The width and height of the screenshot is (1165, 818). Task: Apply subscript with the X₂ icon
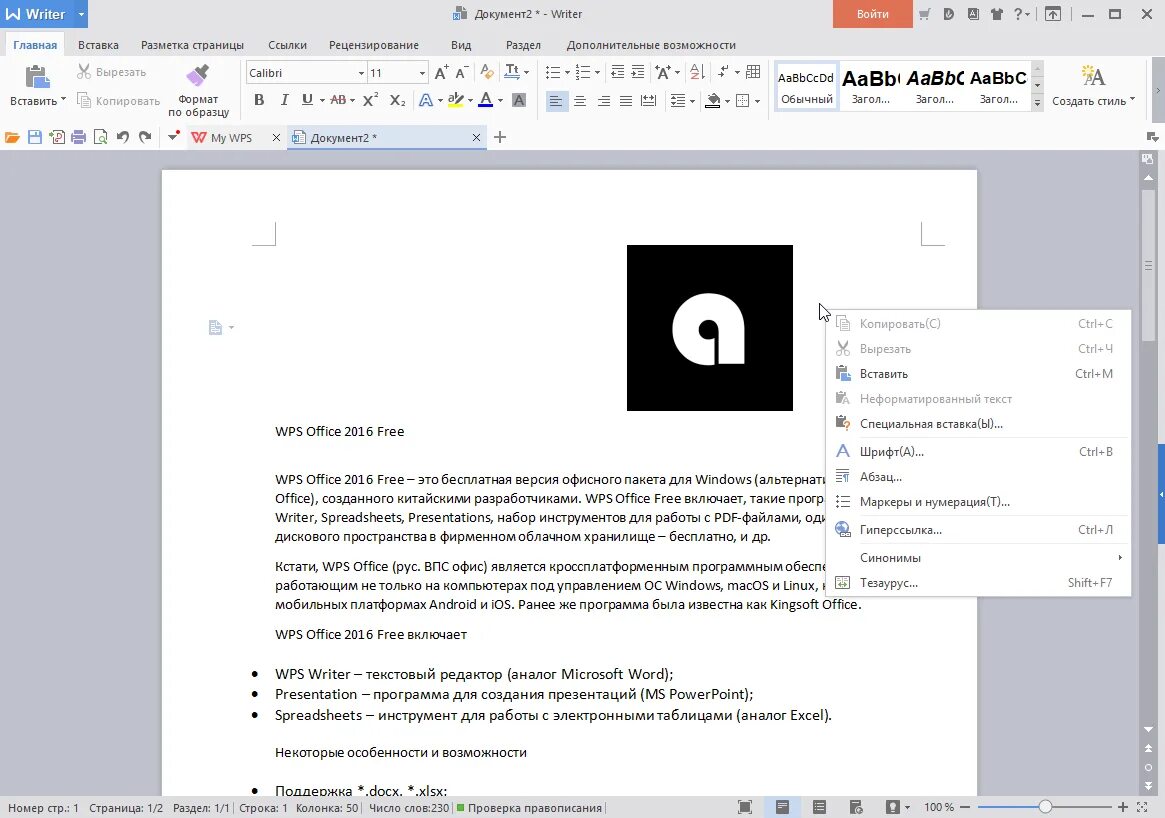coord(397,100)
